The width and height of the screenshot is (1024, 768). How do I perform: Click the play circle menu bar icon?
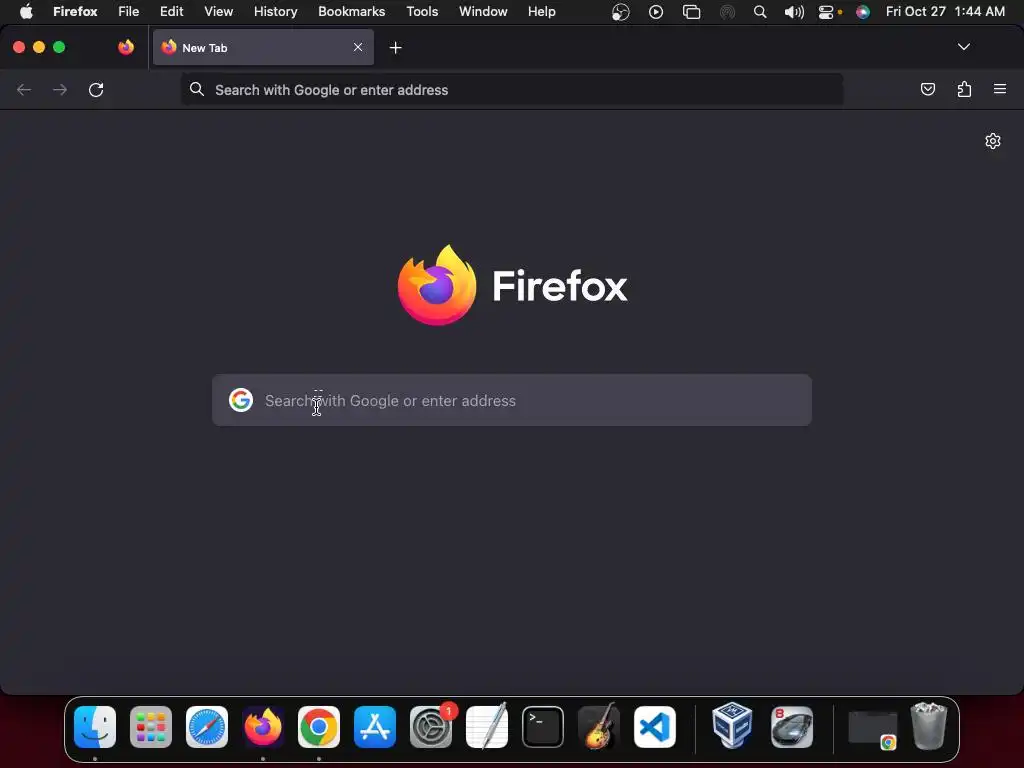click(x=656, y=12)
